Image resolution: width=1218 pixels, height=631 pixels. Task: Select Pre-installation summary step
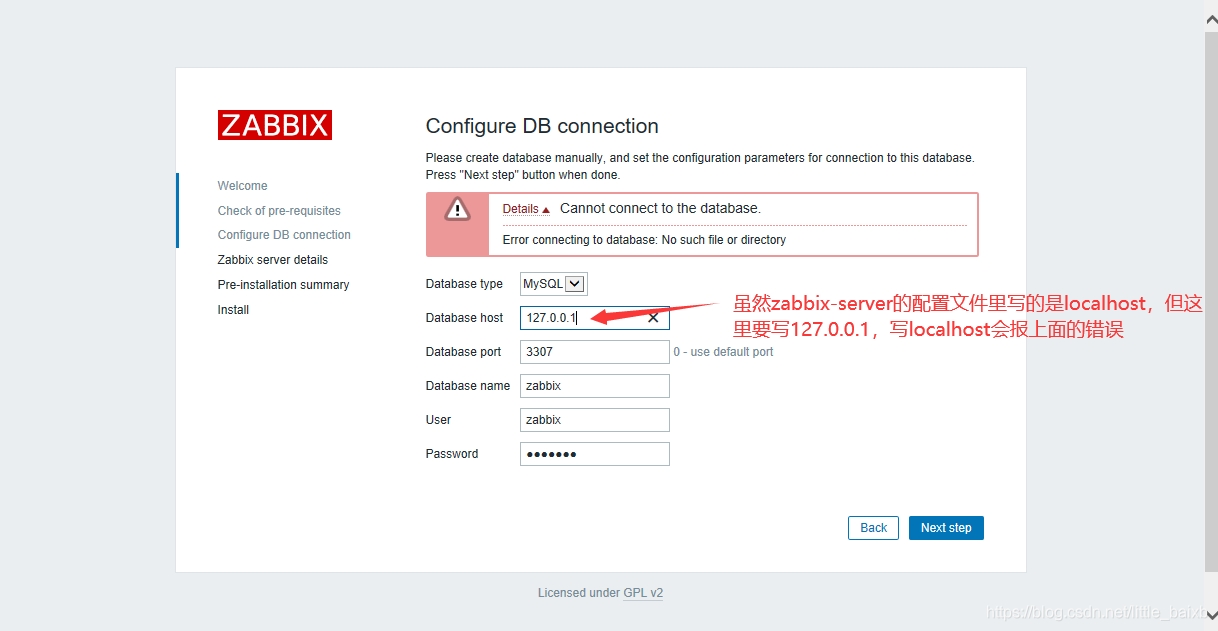[283, 285]
